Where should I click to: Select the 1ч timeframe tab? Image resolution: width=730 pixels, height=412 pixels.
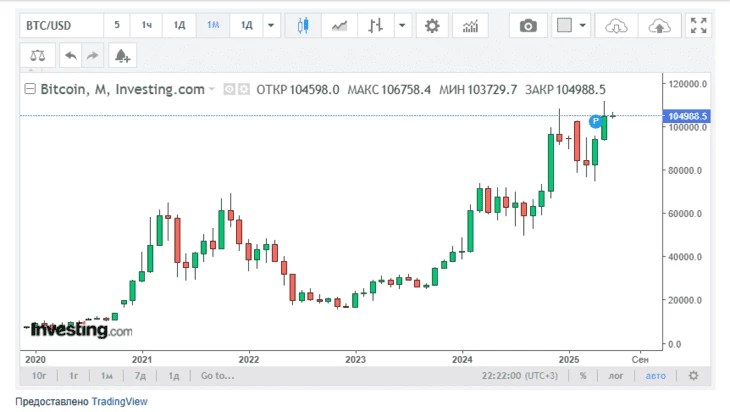coord(147,25)
